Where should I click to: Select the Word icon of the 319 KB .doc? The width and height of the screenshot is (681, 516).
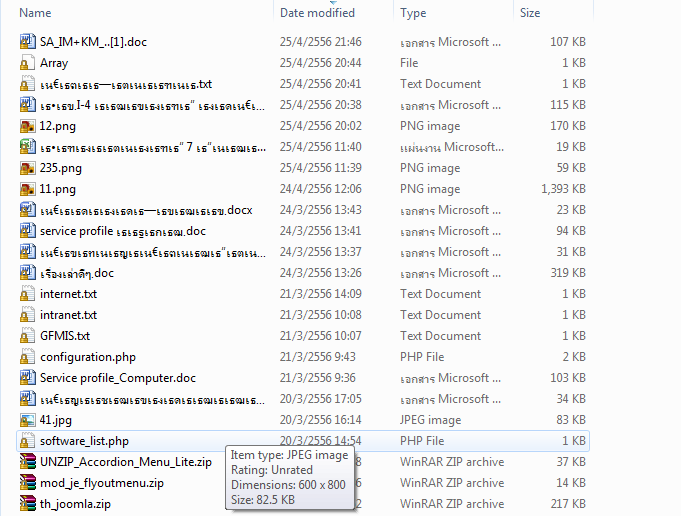(27, 273)
